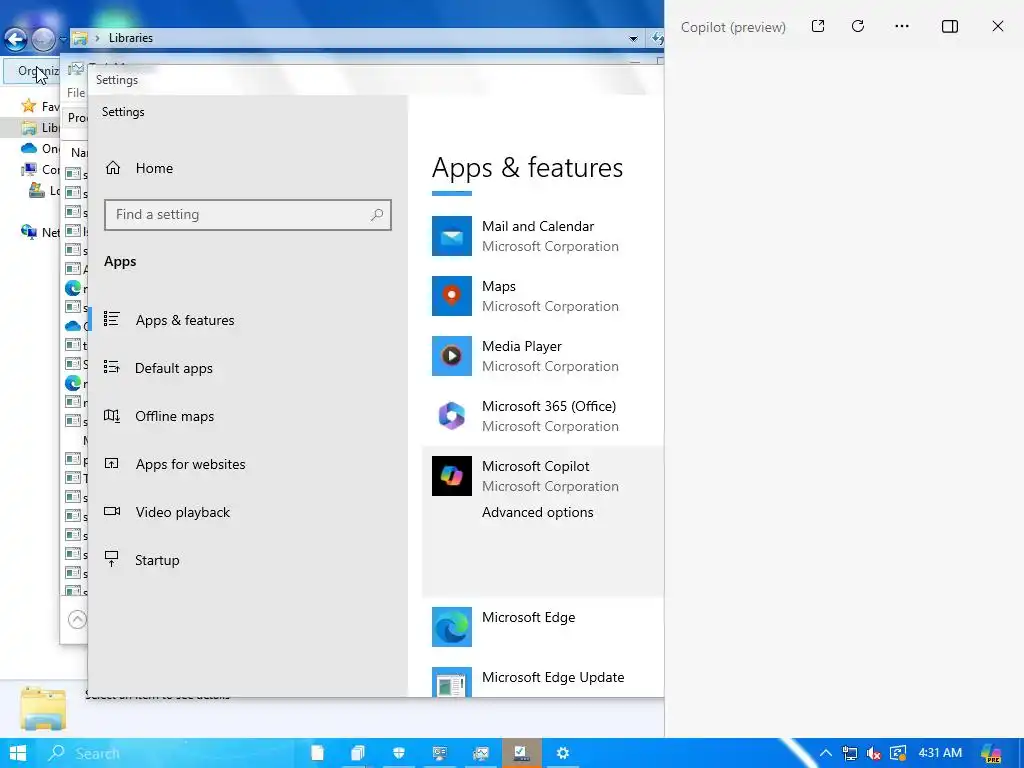Open the Settings gear on the taskbar

pos(563,753)
